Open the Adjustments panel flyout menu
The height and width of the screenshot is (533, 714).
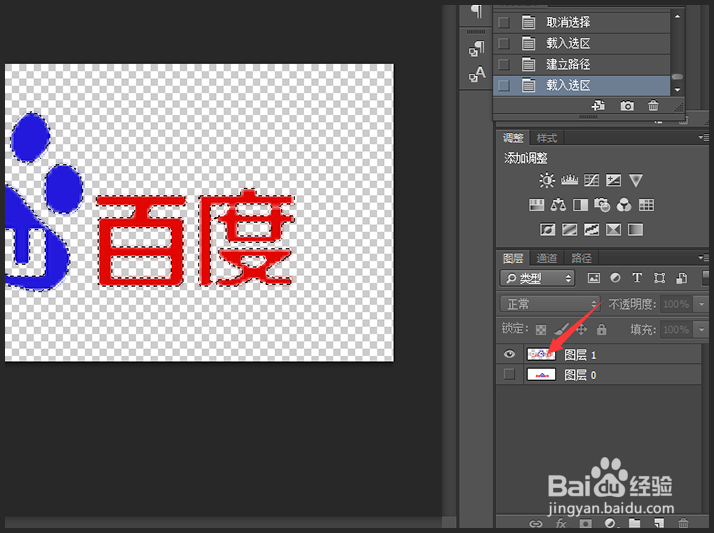[x=704, y=137]
